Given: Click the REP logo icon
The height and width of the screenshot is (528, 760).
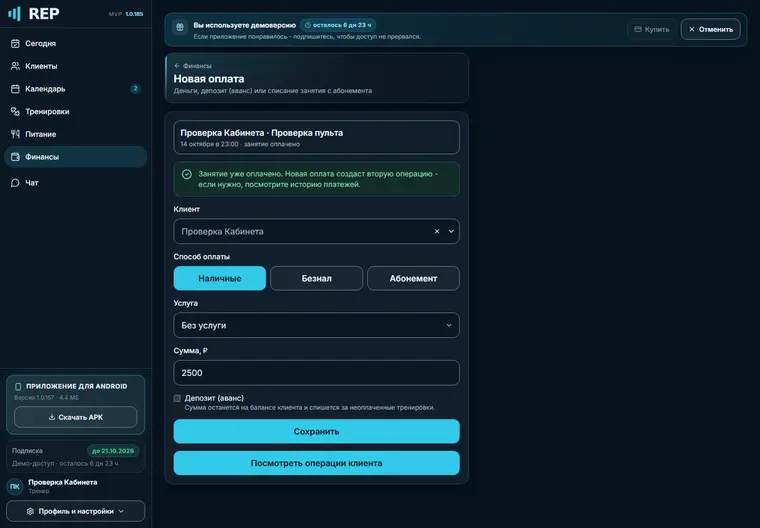Looking at the screenshot, I should [15, 14].
